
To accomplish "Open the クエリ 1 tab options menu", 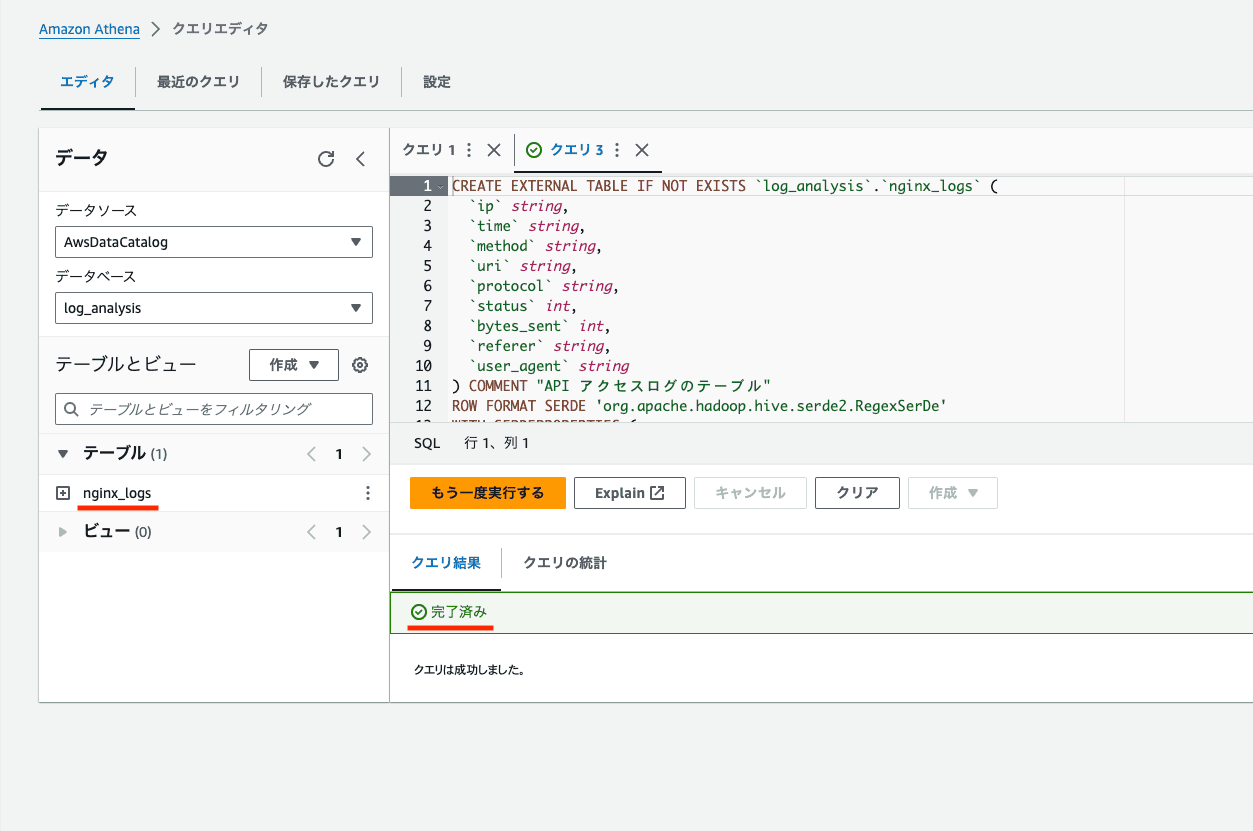I will click(x=469, y=150).
